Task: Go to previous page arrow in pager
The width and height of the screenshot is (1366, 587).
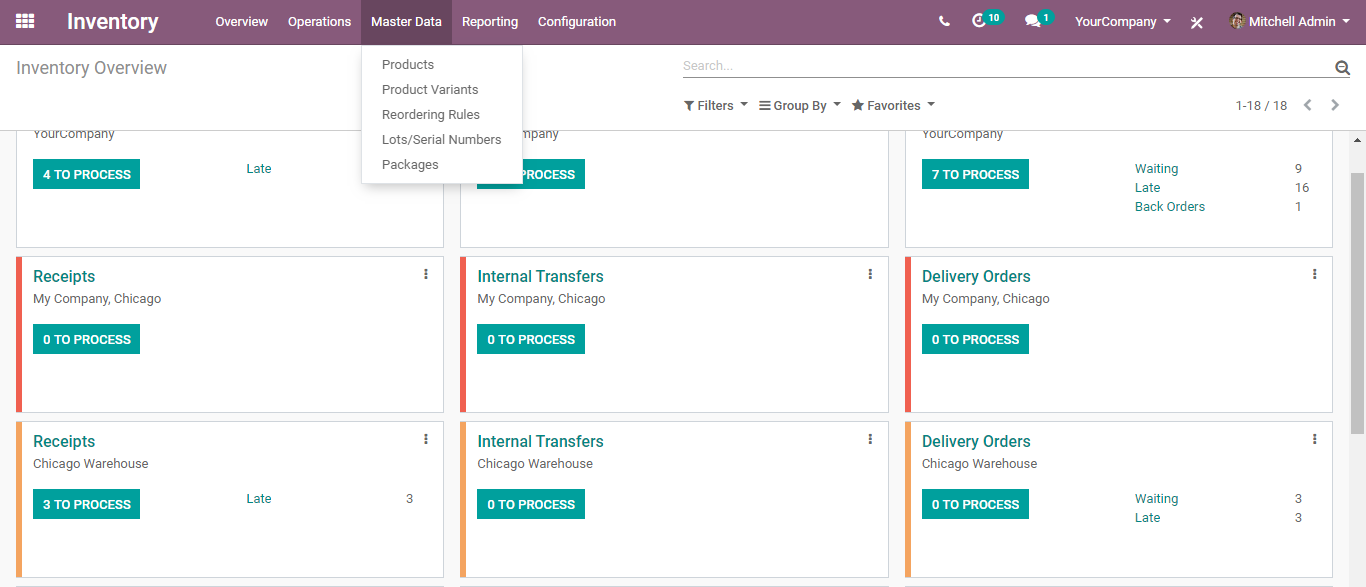Action: coord(1307,105)
